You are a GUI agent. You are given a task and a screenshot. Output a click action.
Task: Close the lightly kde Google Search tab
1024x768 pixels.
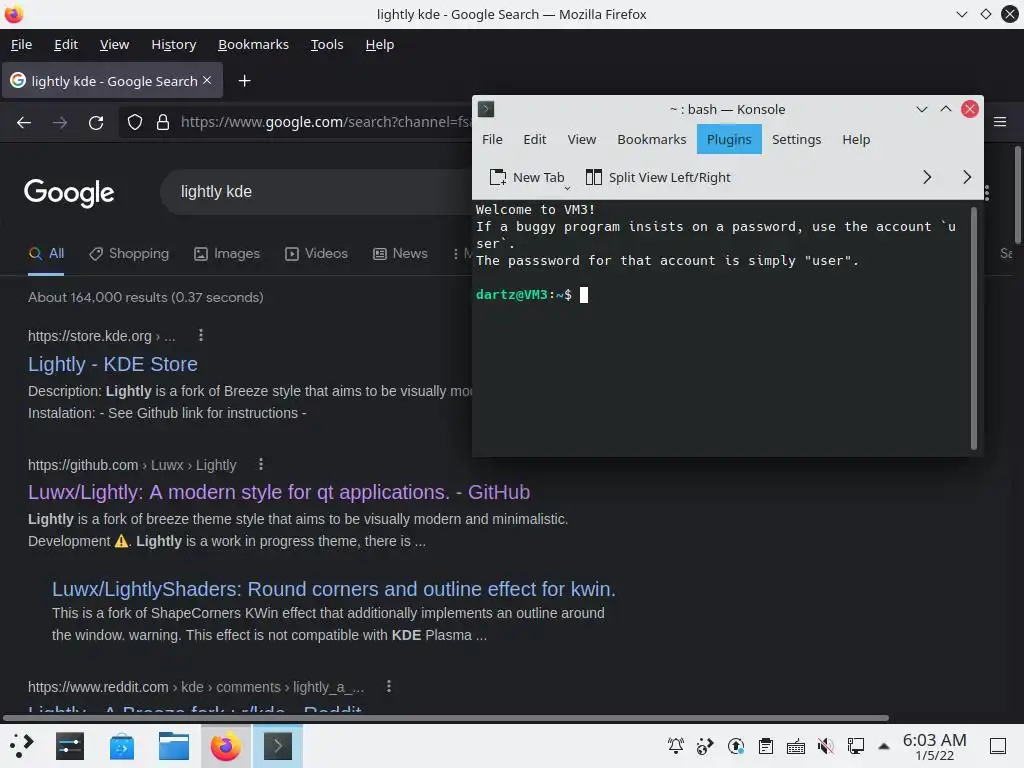coord(207,80)
